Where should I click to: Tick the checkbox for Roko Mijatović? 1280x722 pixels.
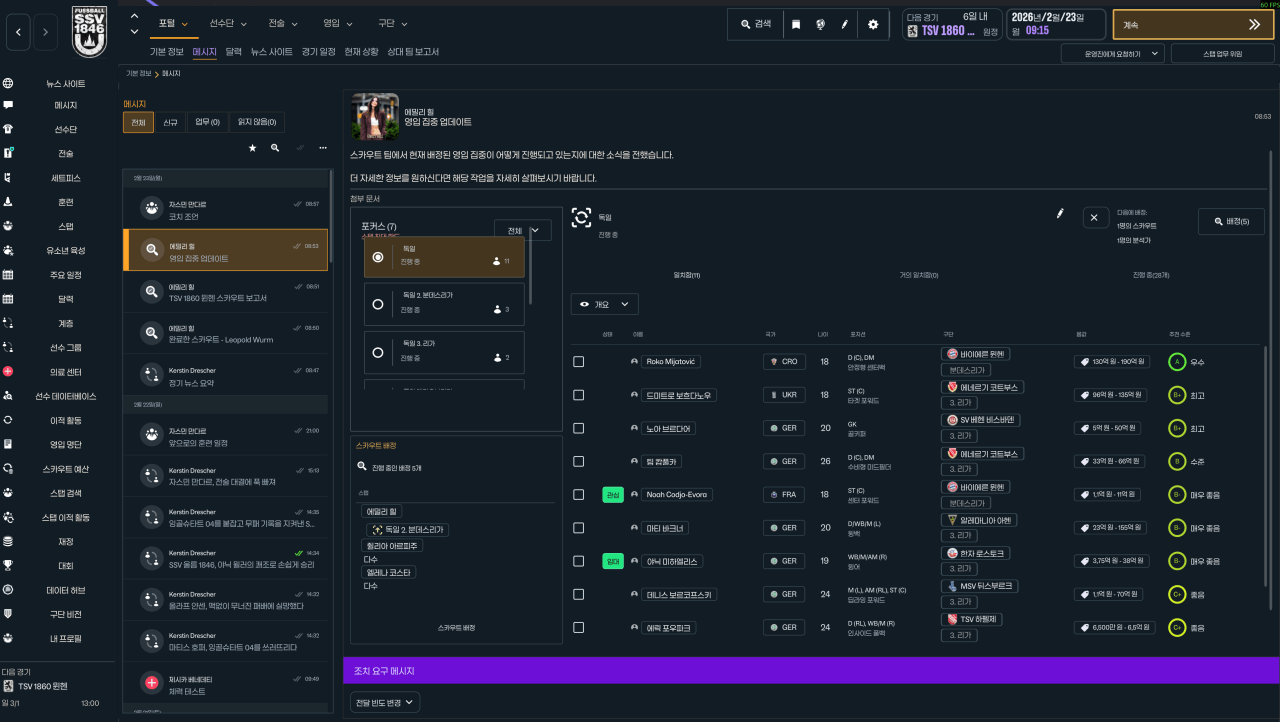coord(578,361)
